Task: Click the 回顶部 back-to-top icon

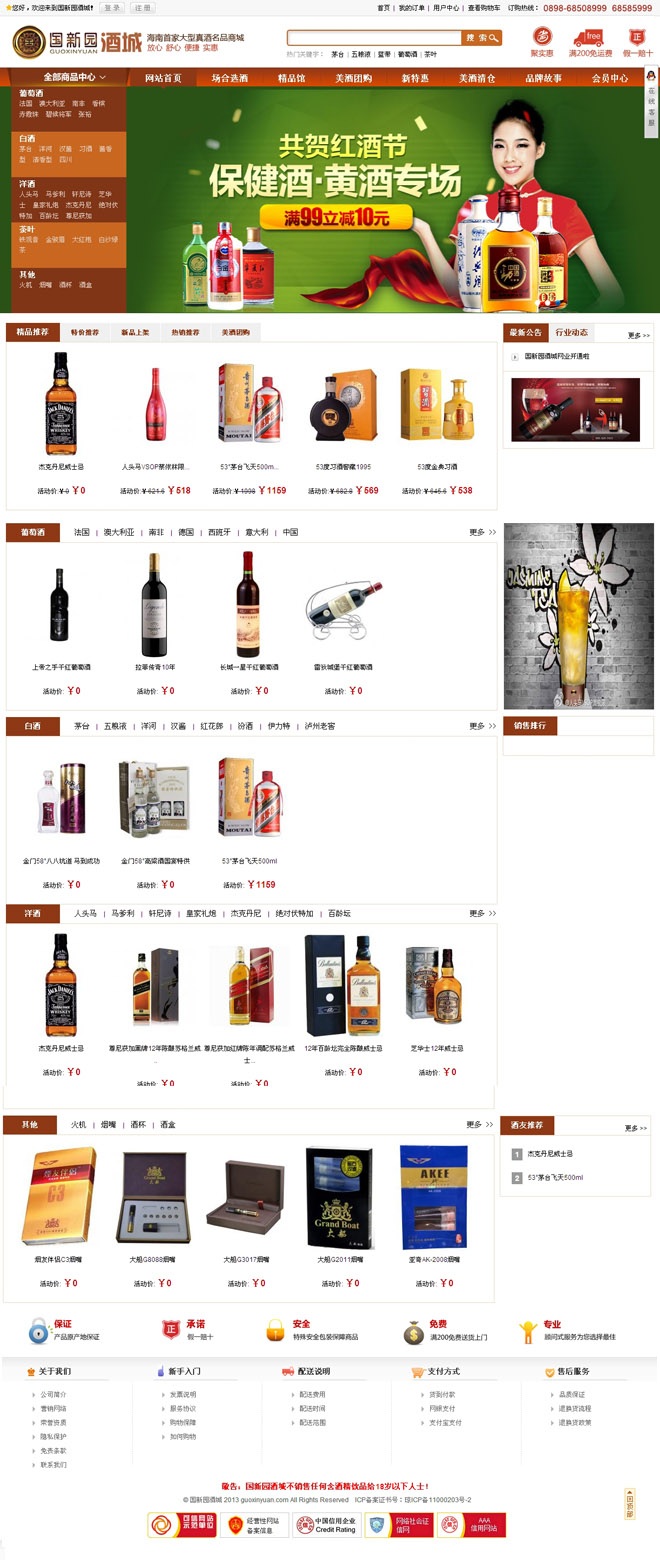Action: (630, 1503)
